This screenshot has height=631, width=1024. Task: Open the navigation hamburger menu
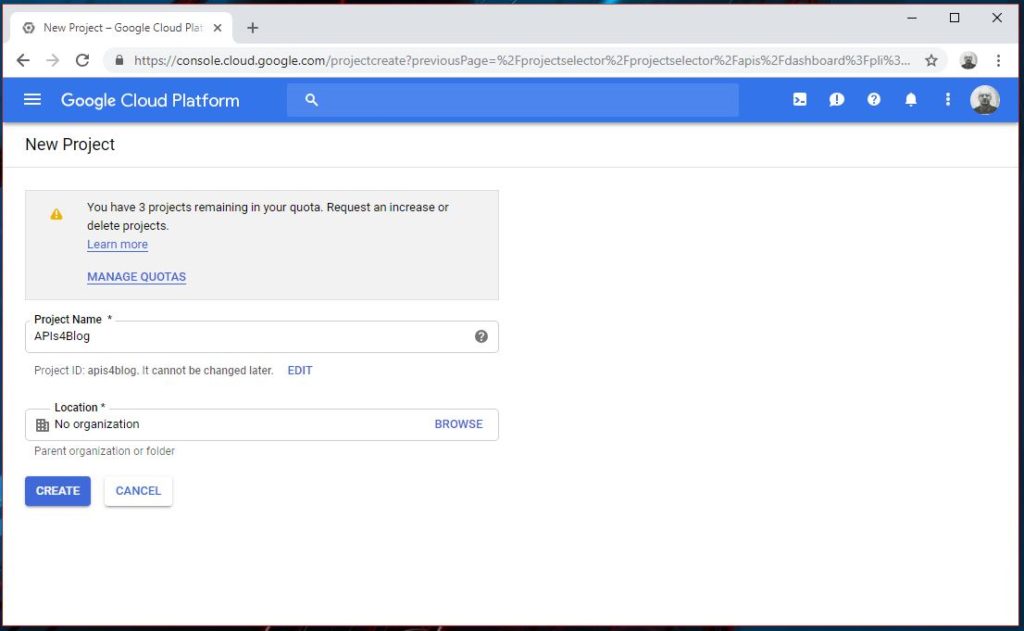click(33, 99)
